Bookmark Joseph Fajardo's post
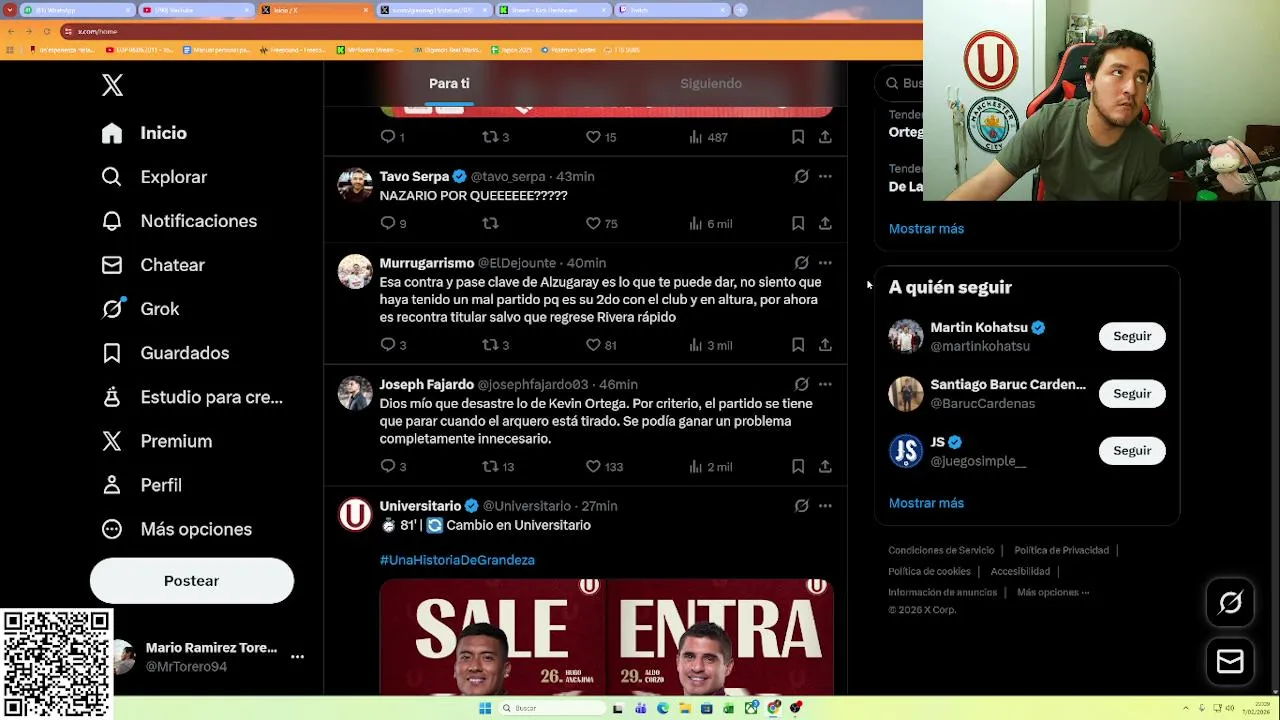Screen dimensions: 1280x720 point(798,466)
